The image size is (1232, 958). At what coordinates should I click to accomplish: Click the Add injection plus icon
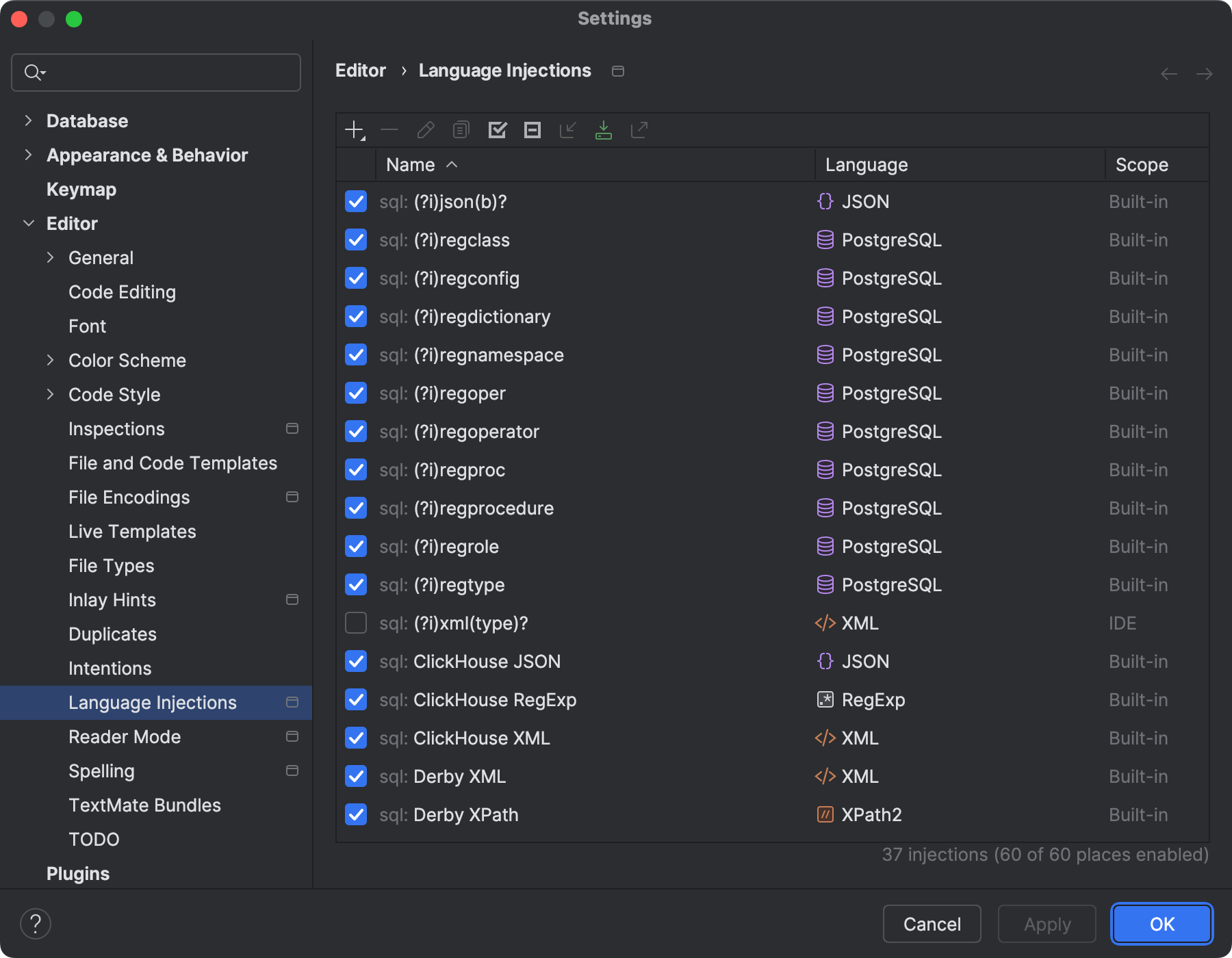(353, 130)
